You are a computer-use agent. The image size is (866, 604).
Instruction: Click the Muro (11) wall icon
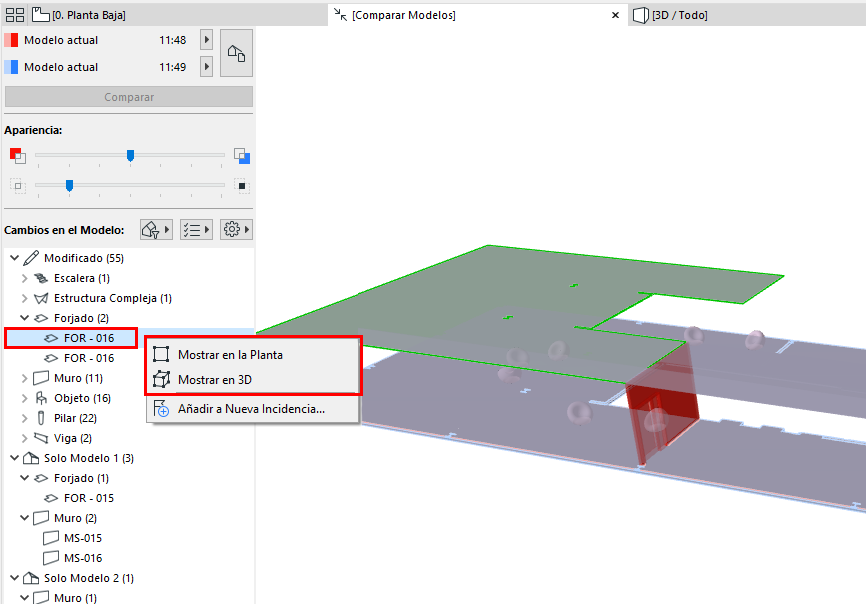click(41, 378)
